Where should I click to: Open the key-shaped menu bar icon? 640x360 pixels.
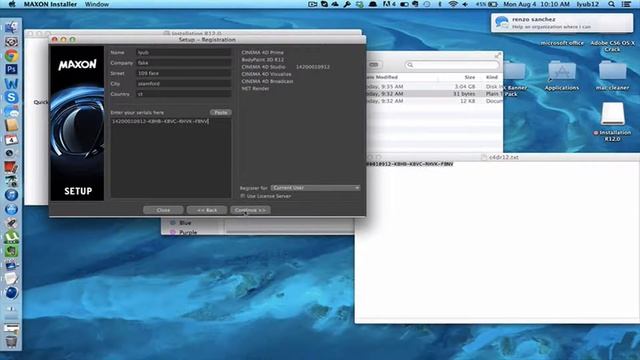click(347, 4)
